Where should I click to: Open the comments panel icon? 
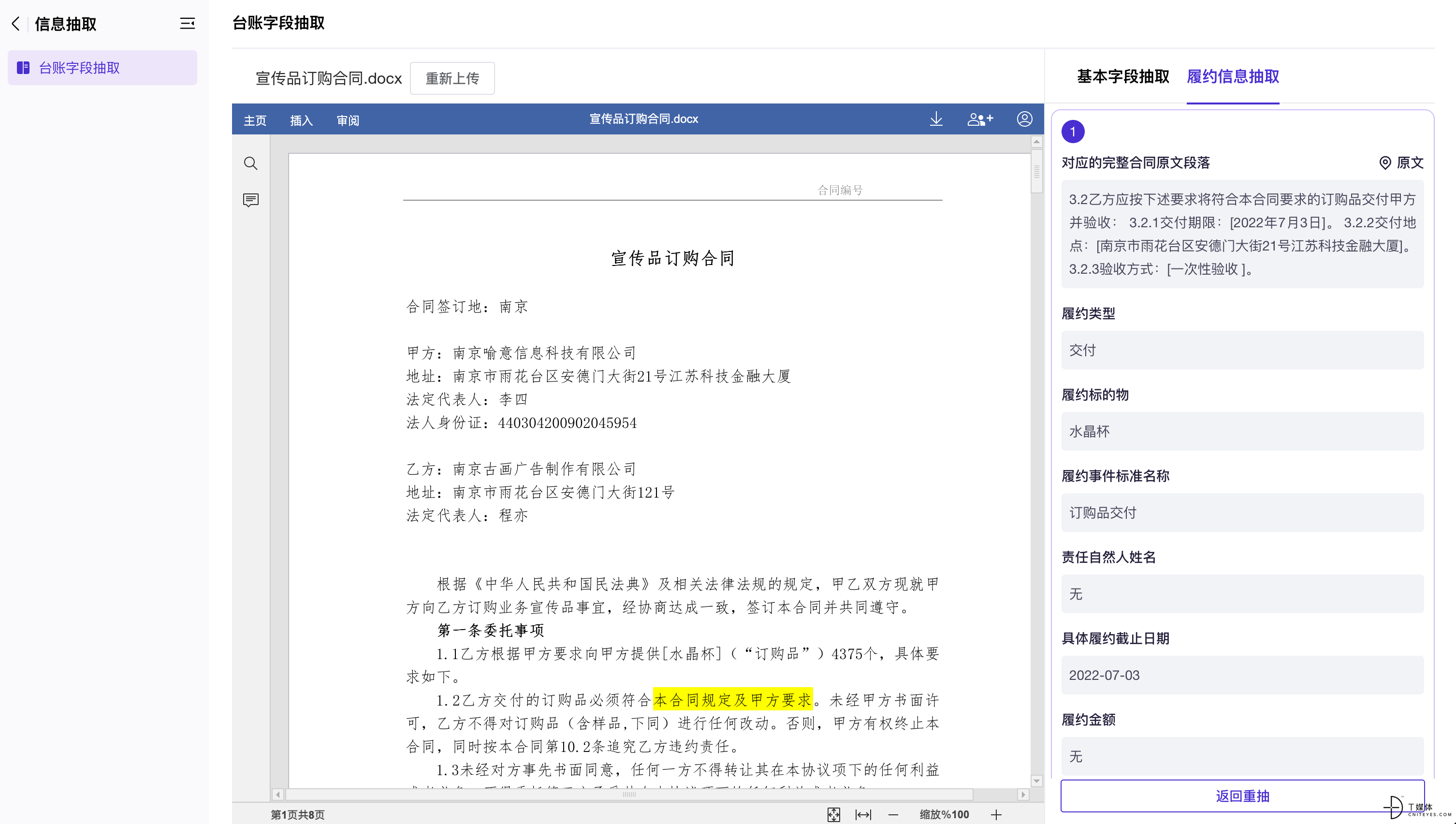click(x=250, y=200)
